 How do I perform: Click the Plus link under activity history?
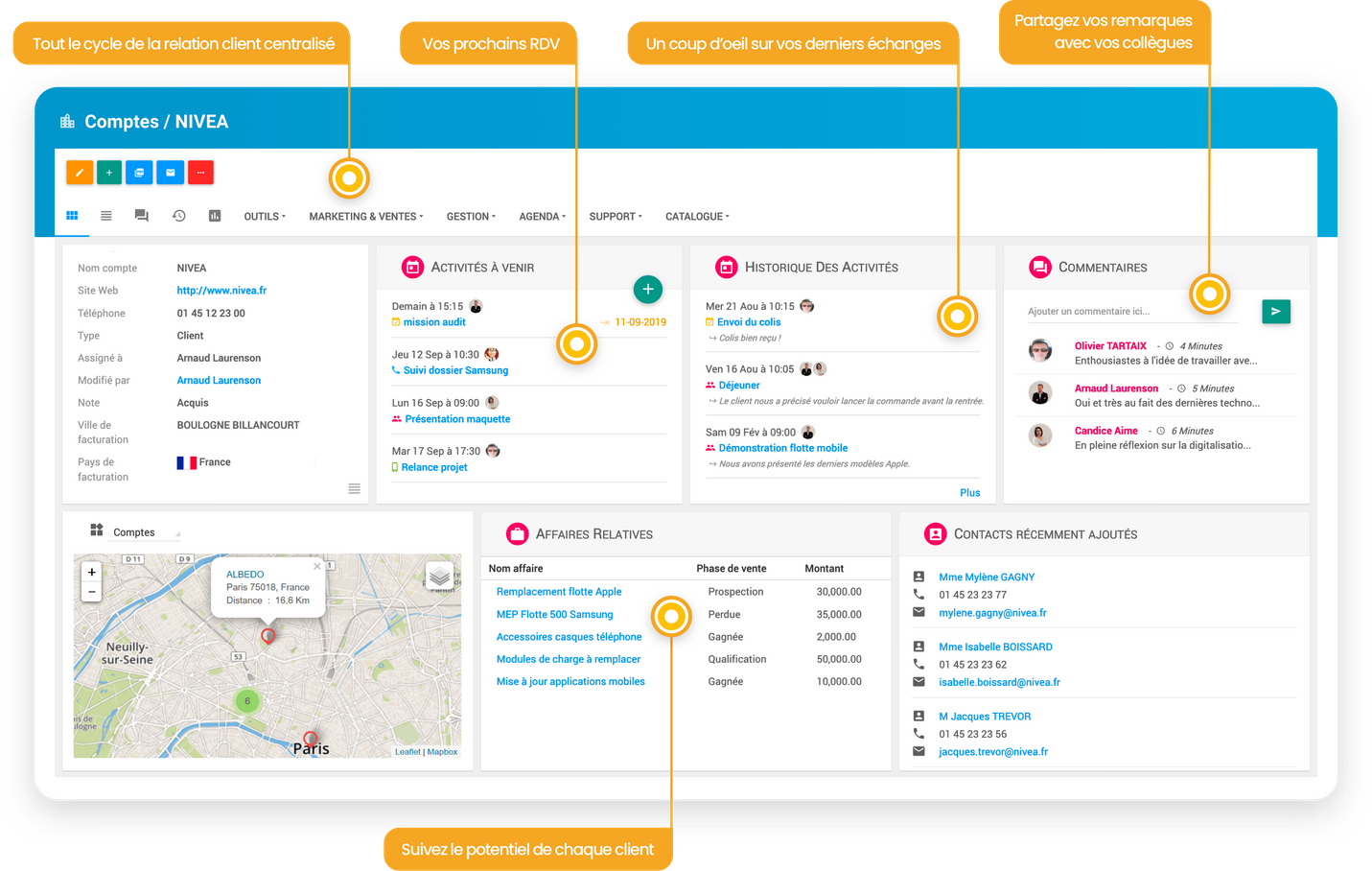pyautogui.click(x=970, y=493)
